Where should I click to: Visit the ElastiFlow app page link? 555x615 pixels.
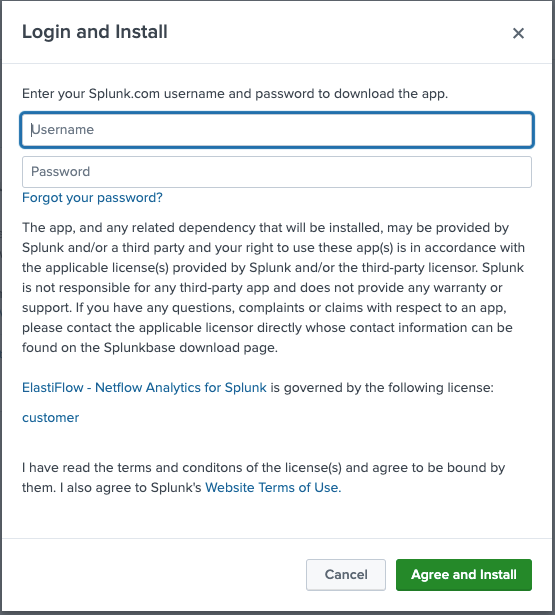pyautogui.click(x=144, y=388)
